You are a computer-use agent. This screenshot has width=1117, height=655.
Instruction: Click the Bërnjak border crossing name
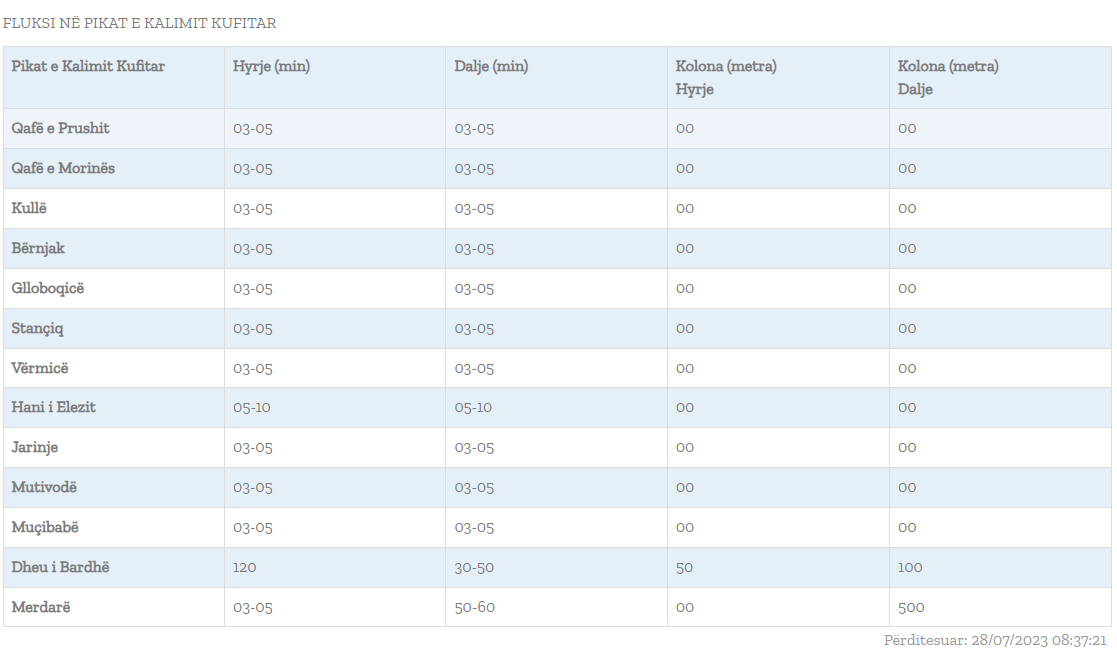(x=38, y=248)
